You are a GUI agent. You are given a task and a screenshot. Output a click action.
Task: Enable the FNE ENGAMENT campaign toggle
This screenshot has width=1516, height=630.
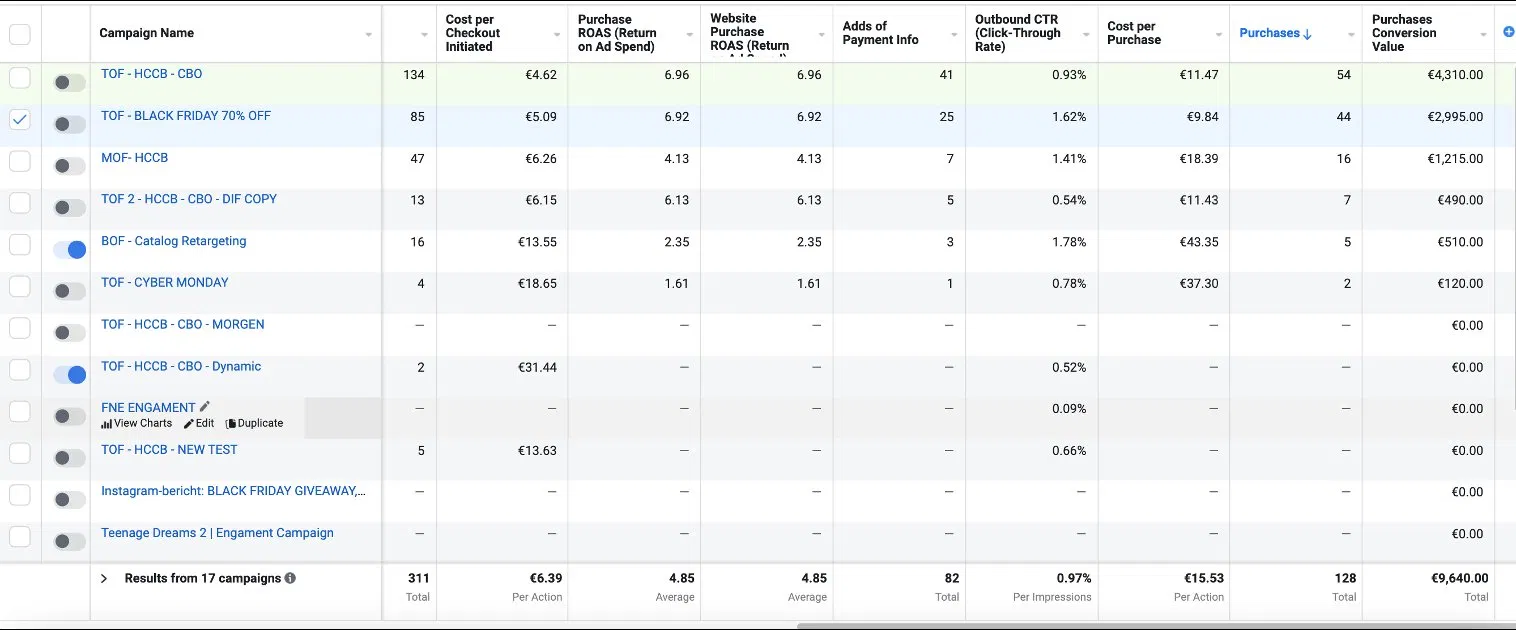pyautogui.click(x=69, y=416)
